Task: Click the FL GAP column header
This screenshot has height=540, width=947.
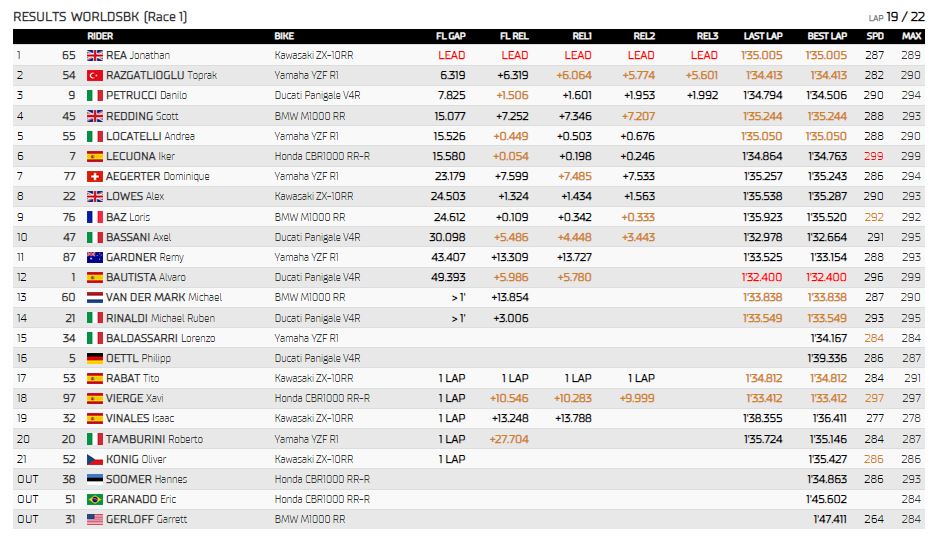Action: [451, 36]
